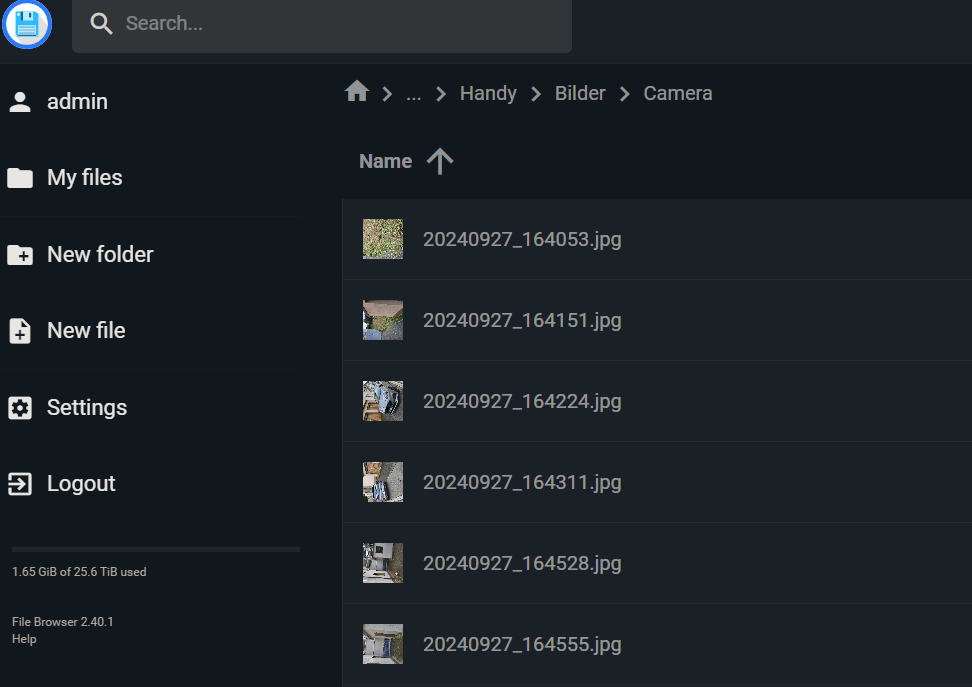Toggle name sort order arrow
This screenshot has width=972, height=687.
[440, 161]
